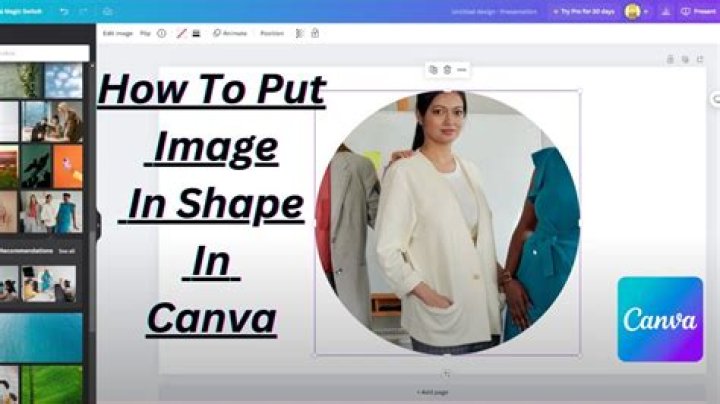Select the dark green leaf photo thumbnail
Screen dimensions: 720x404
click(x=36, y=167)
